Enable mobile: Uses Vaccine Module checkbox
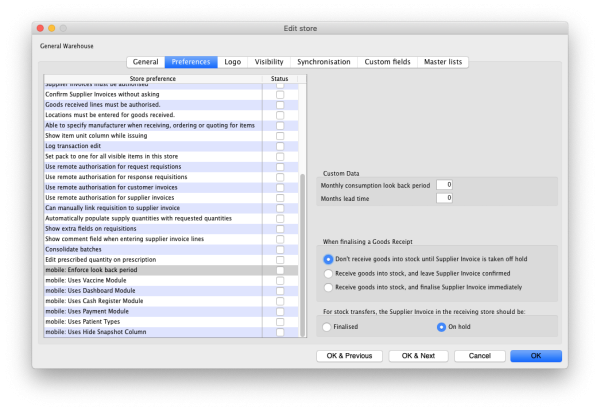 click(280, 280)
